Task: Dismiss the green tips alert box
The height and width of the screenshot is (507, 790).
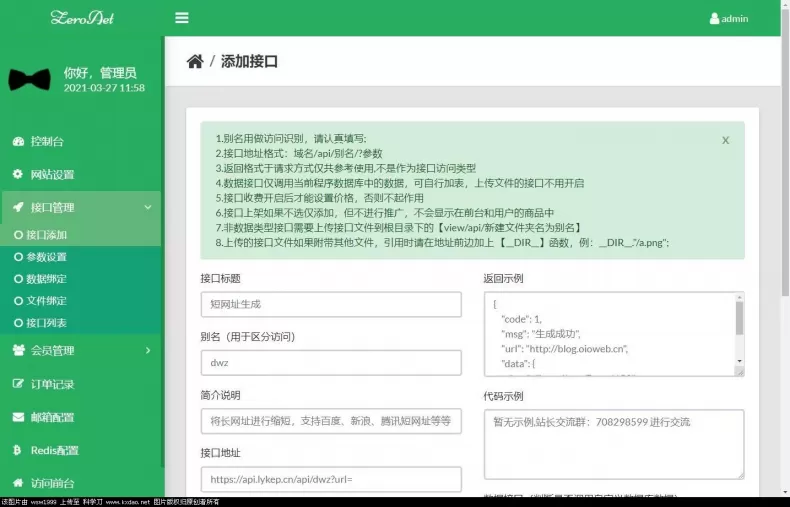Action: pyautogui.click(x=726, y=140)
